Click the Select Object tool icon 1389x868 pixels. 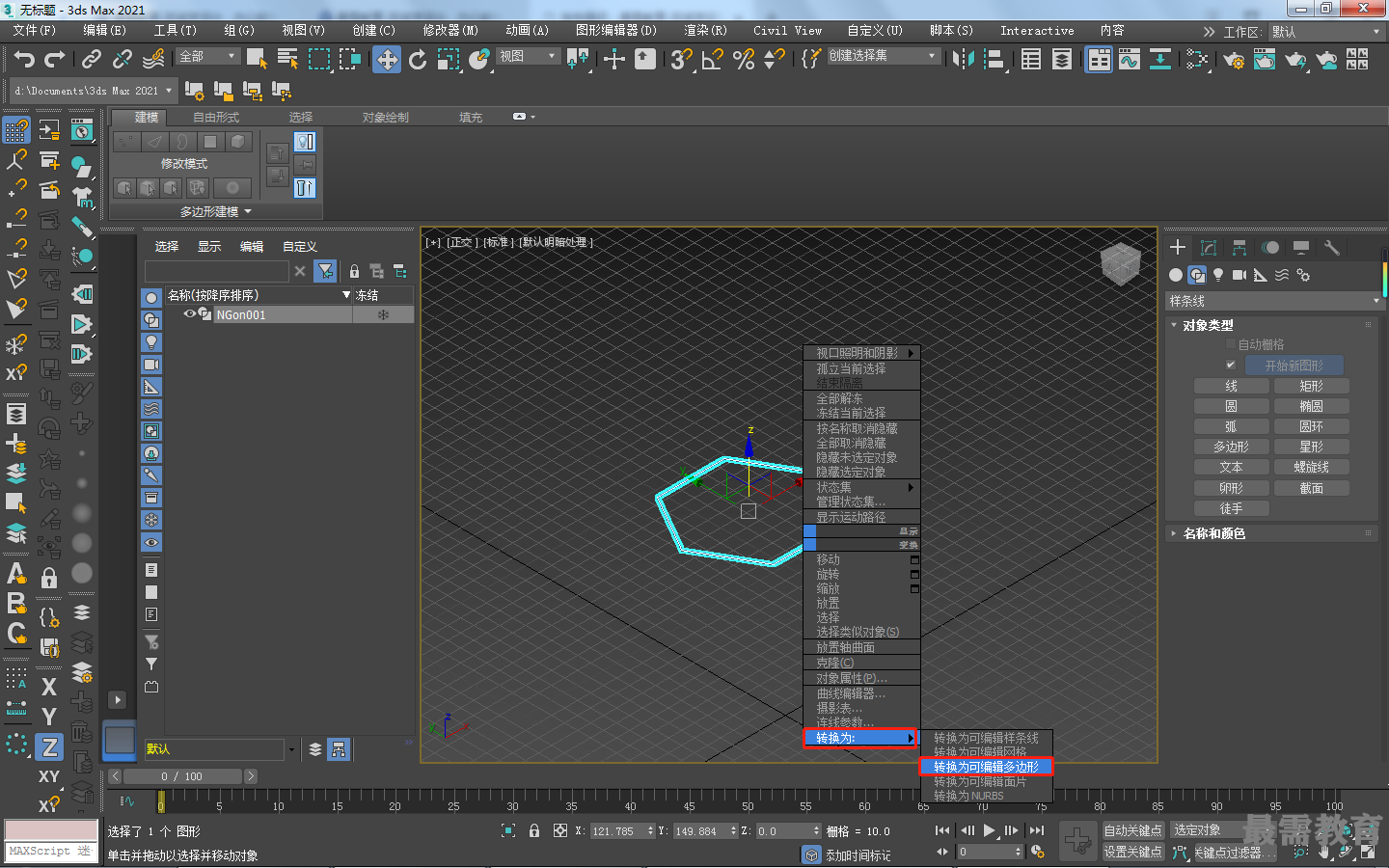[x=257, y=60]
